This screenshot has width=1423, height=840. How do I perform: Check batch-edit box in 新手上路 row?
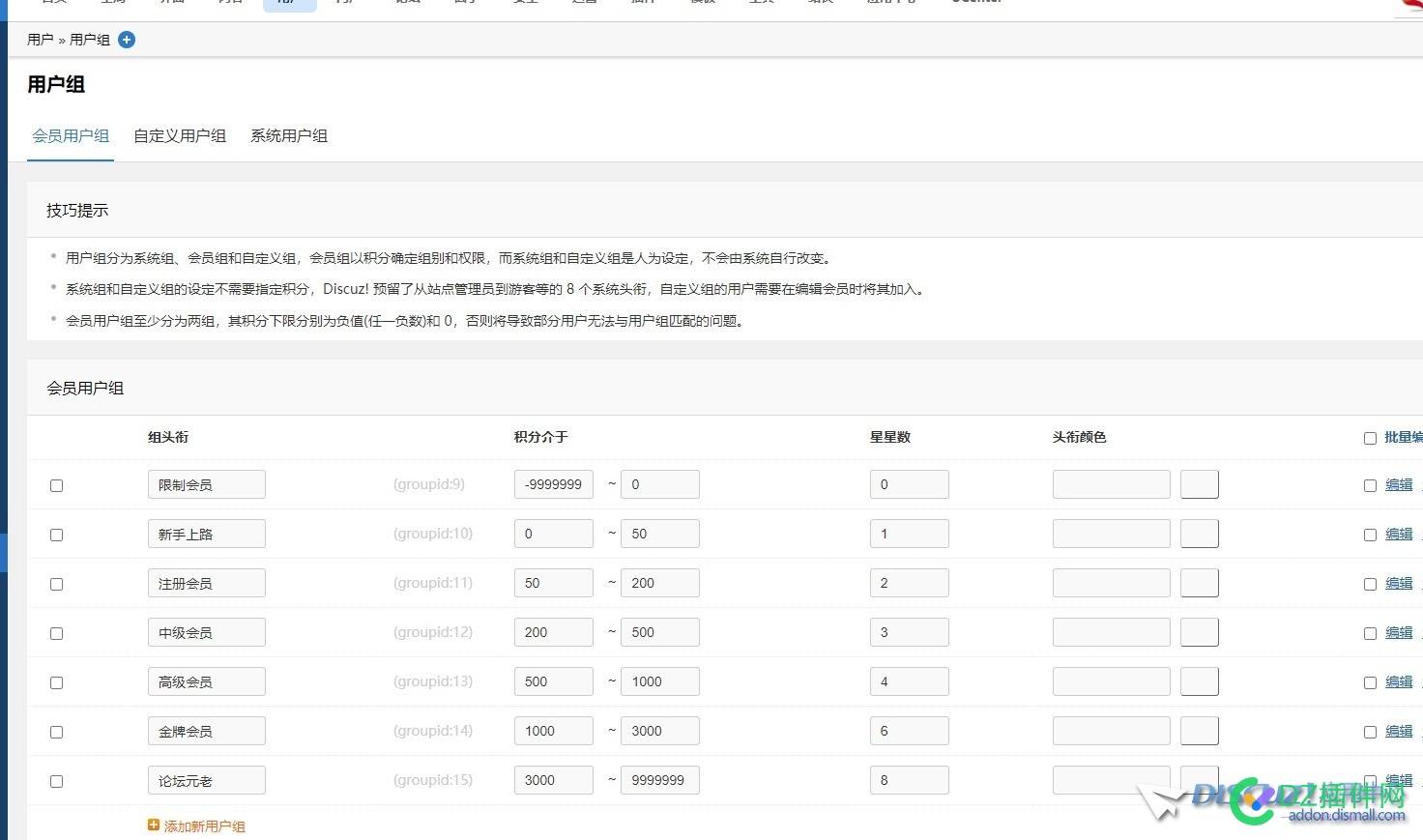[x=1370, y=535]
